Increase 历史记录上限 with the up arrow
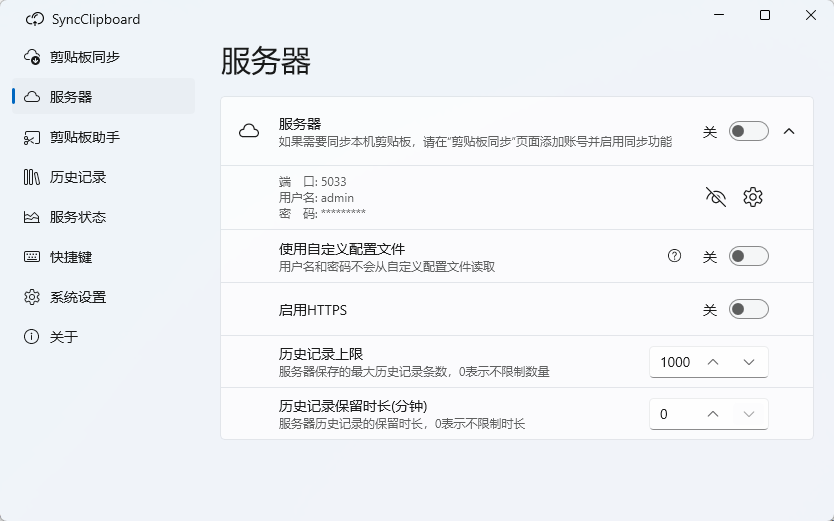Screen dimensions: 834x521 [x=713, y=362]
